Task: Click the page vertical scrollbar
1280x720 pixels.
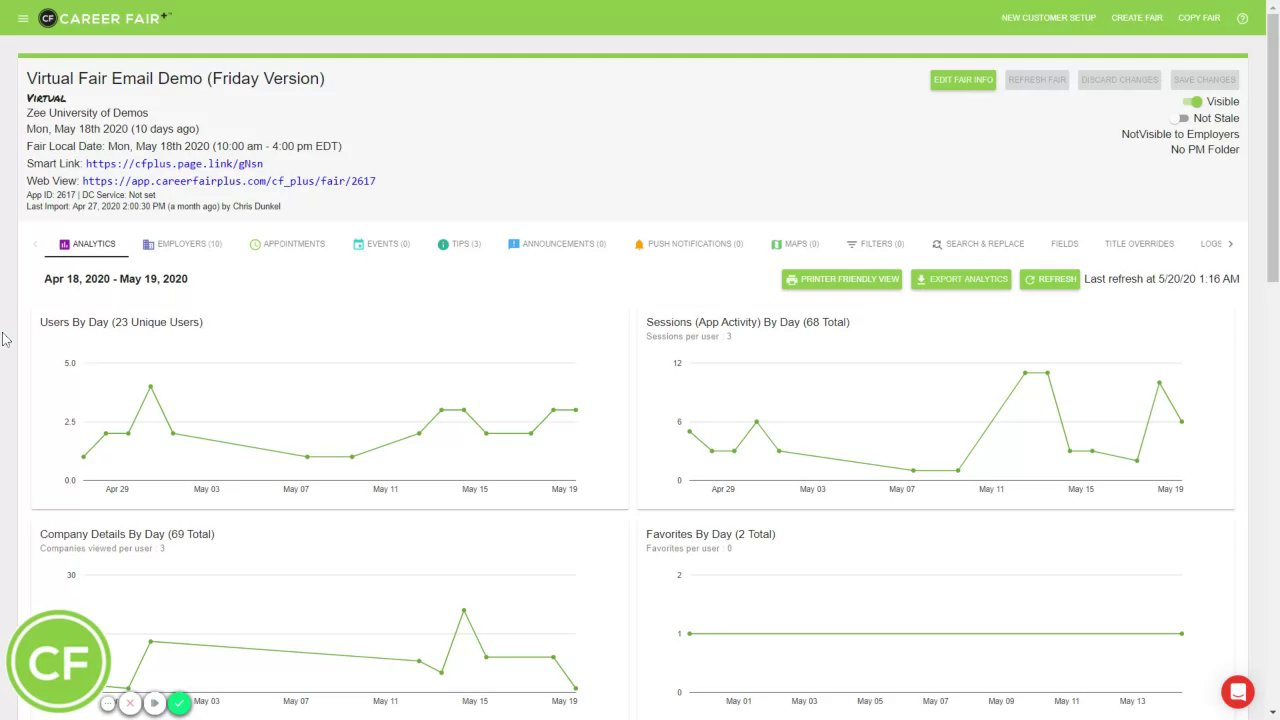Action: (x=1272, y=150)
